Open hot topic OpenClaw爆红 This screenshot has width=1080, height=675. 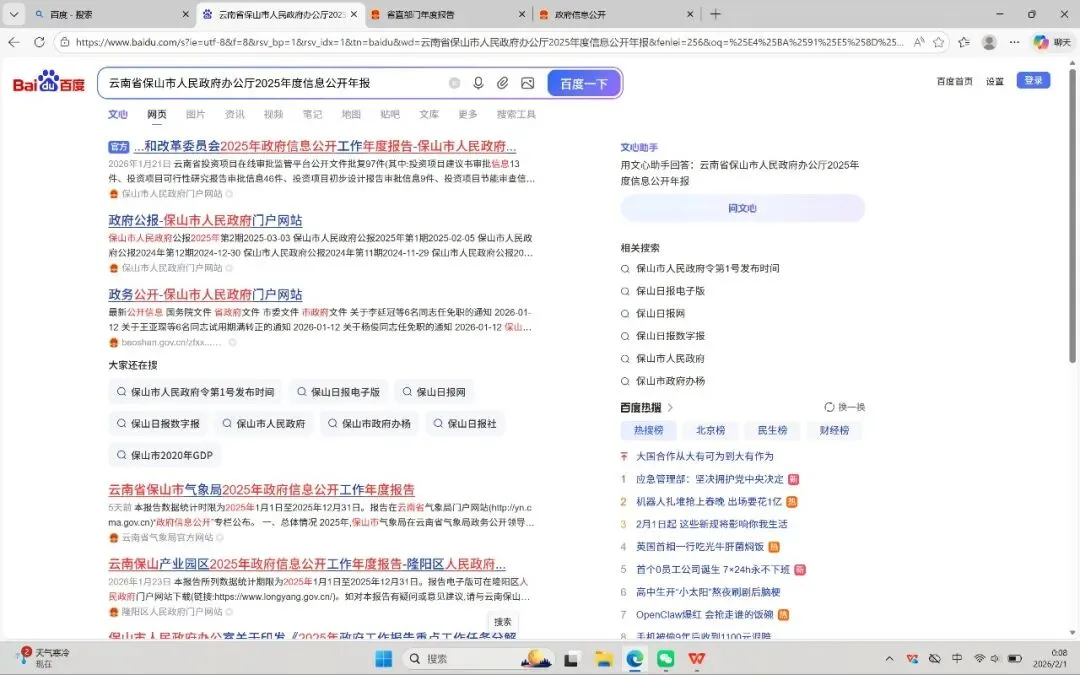coord(705,614)
